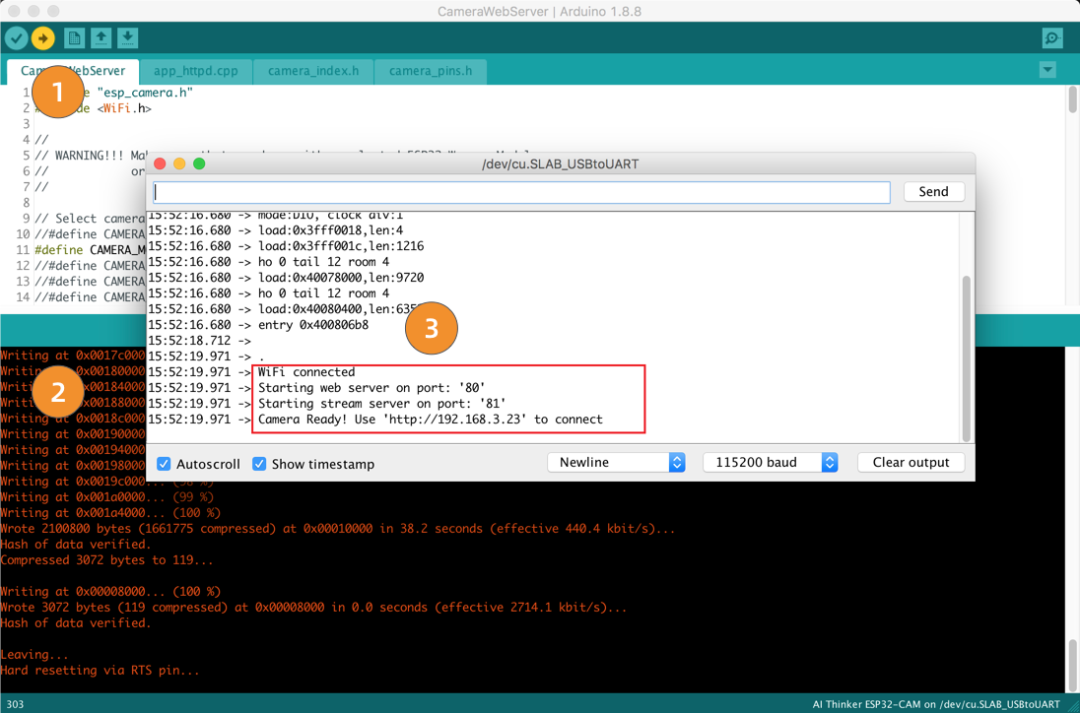This screenshot has height=713, width=1080.
Task: Click the console output scrollbar
Action: (x=1072, y=665)
